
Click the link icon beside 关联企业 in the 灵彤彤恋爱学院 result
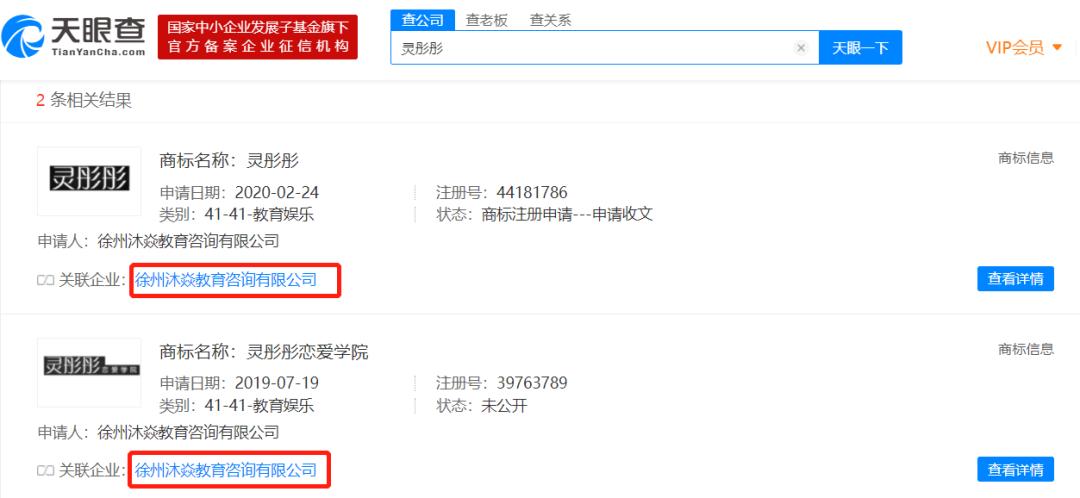45,470
